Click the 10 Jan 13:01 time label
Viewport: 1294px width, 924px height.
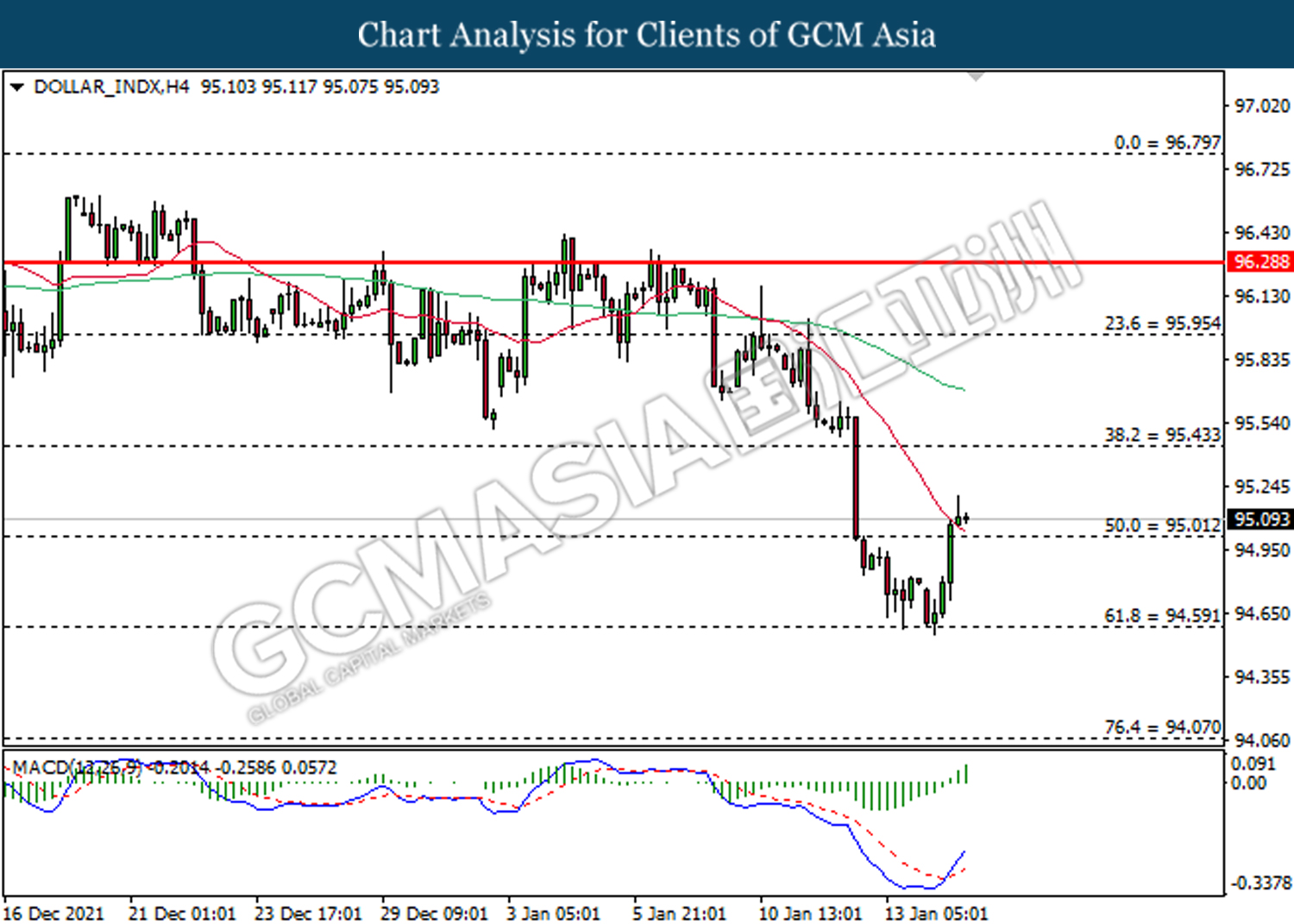(x=810, y=914)
